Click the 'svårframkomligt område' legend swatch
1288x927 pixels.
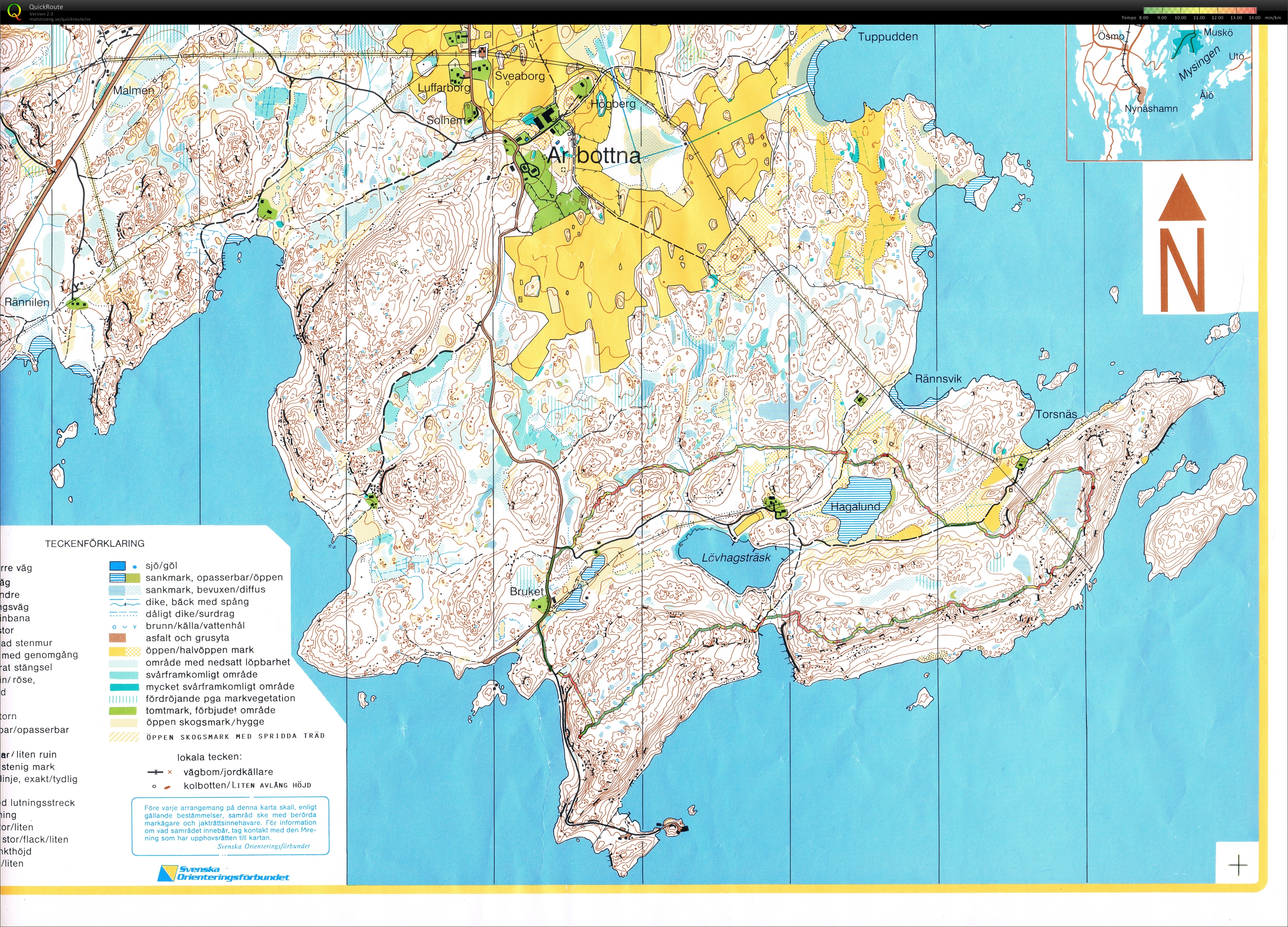(123, 675)
